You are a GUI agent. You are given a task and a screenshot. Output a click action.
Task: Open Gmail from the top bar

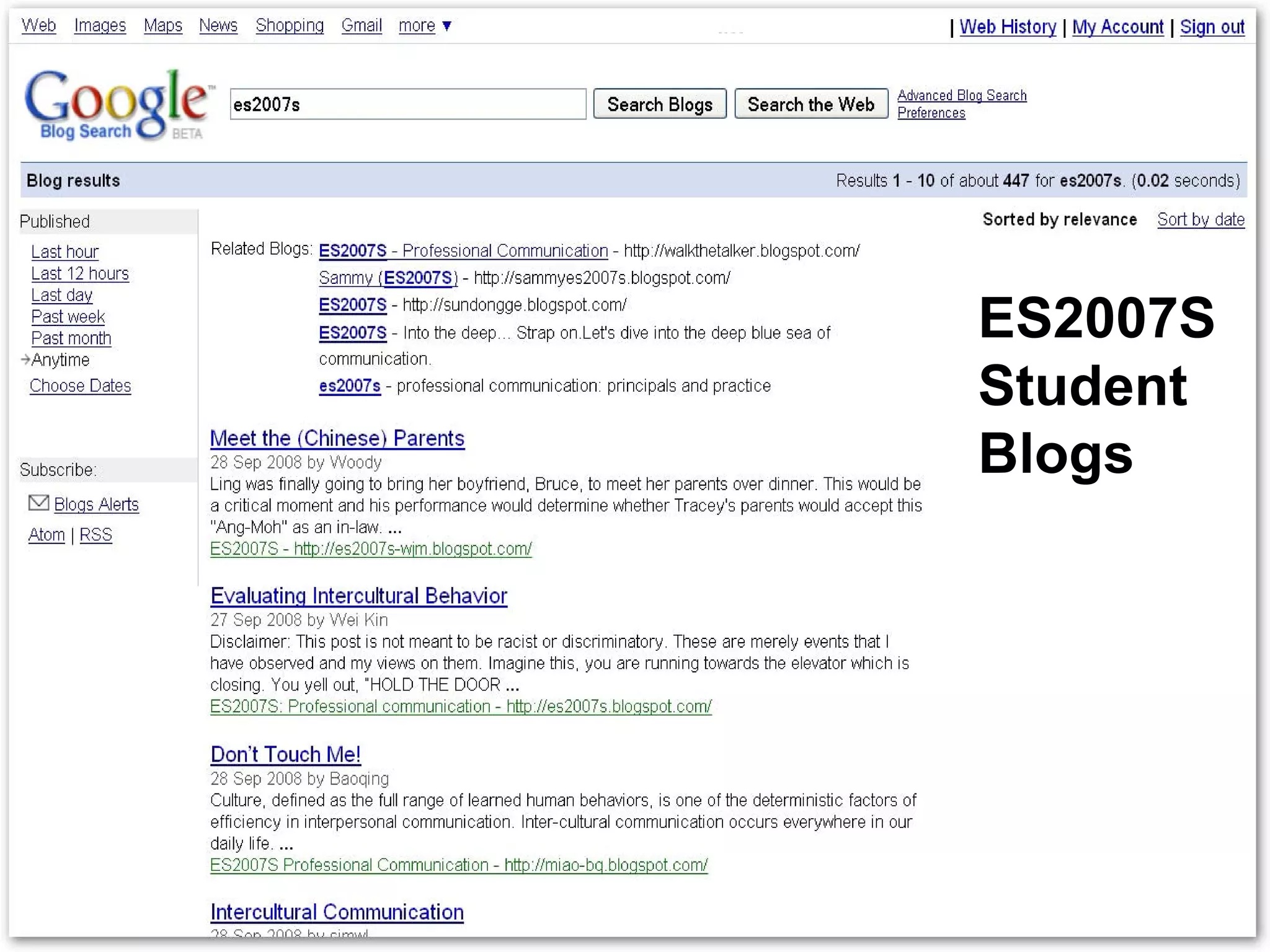362,25
